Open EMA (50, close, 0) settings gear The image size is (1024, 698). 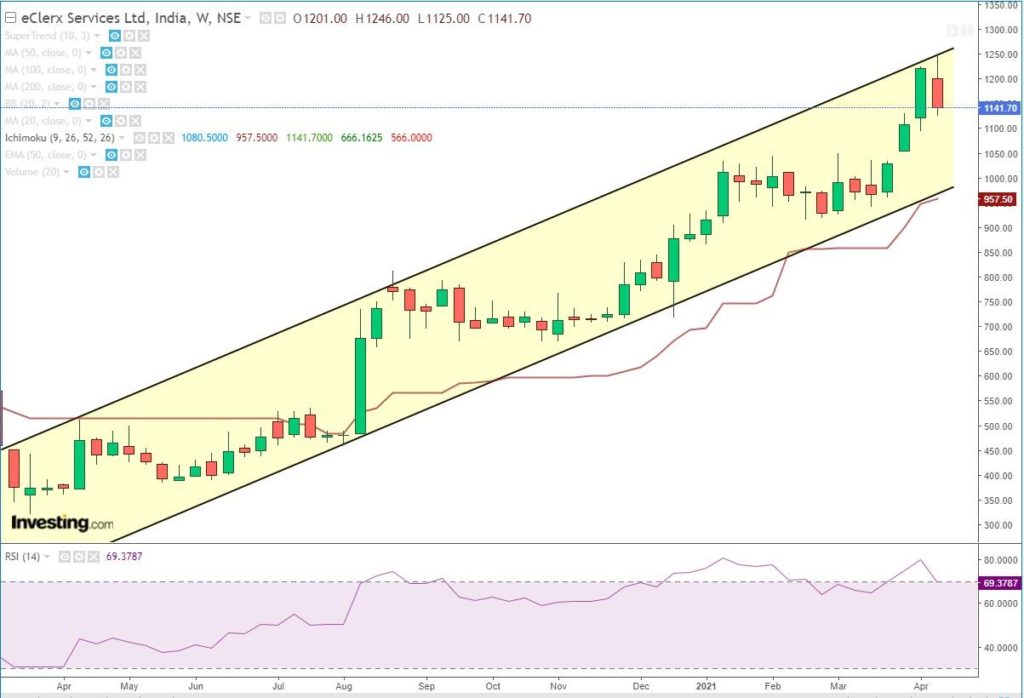click(127, 155)
